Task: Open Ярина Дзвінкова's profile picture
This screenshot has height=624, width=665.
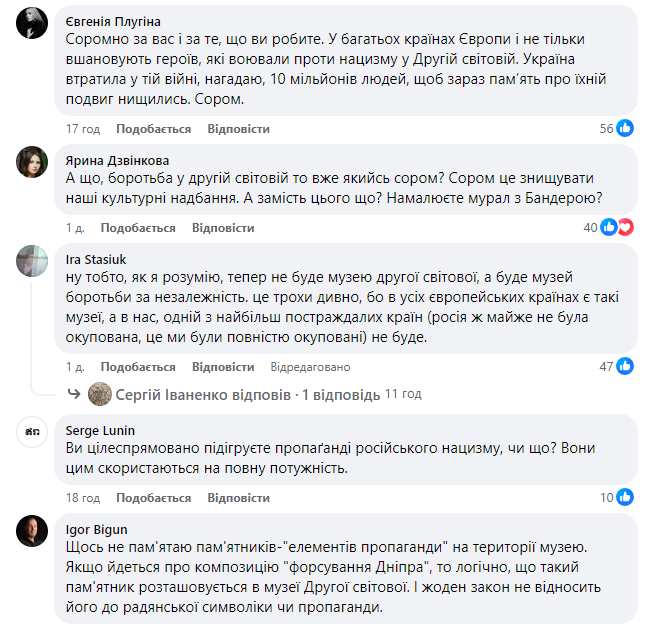Action: (x=32, y=163)
